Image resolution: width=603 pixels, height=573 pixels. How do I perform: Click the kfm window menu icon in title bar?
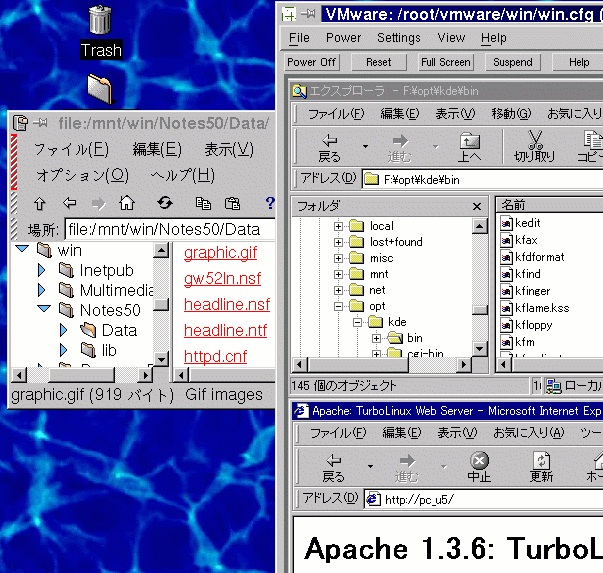coord(20,123)
